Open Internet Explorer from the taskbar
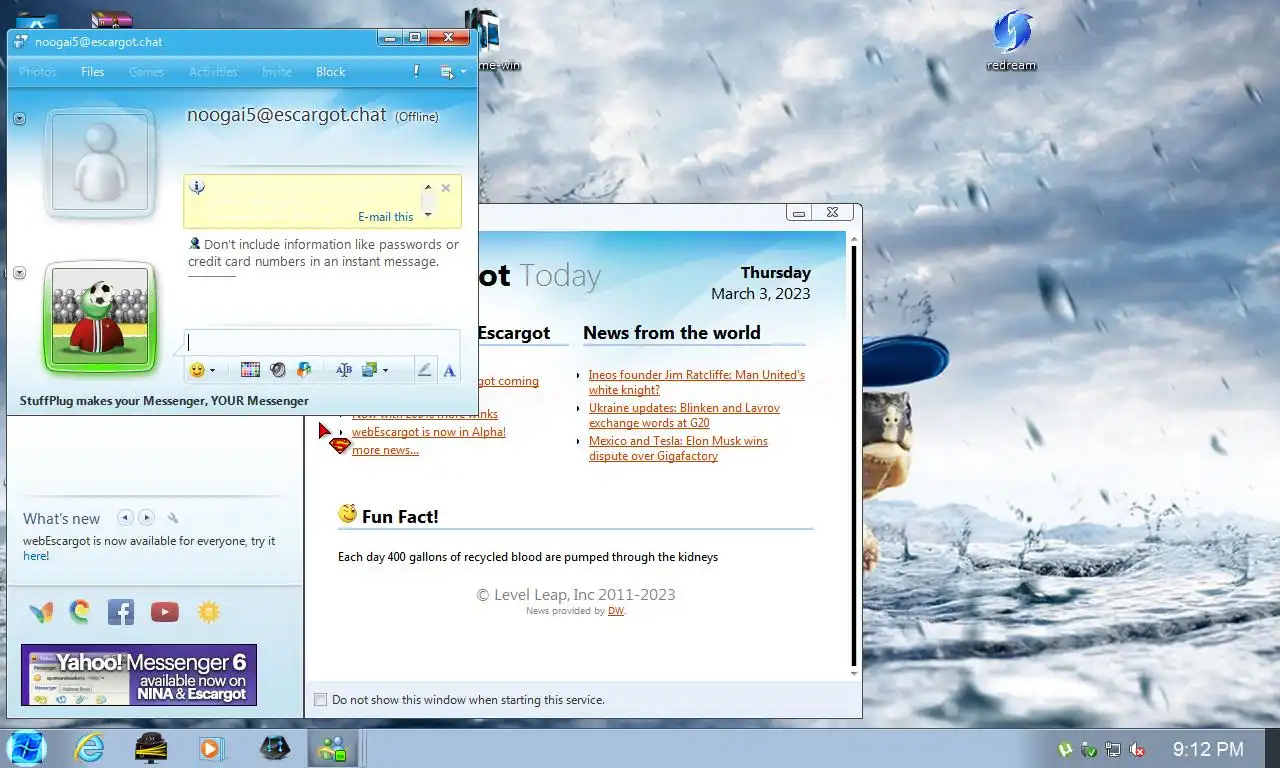The width and height of the screenshot is (1280, 768). pyautogui.click(x=89, y=748)
